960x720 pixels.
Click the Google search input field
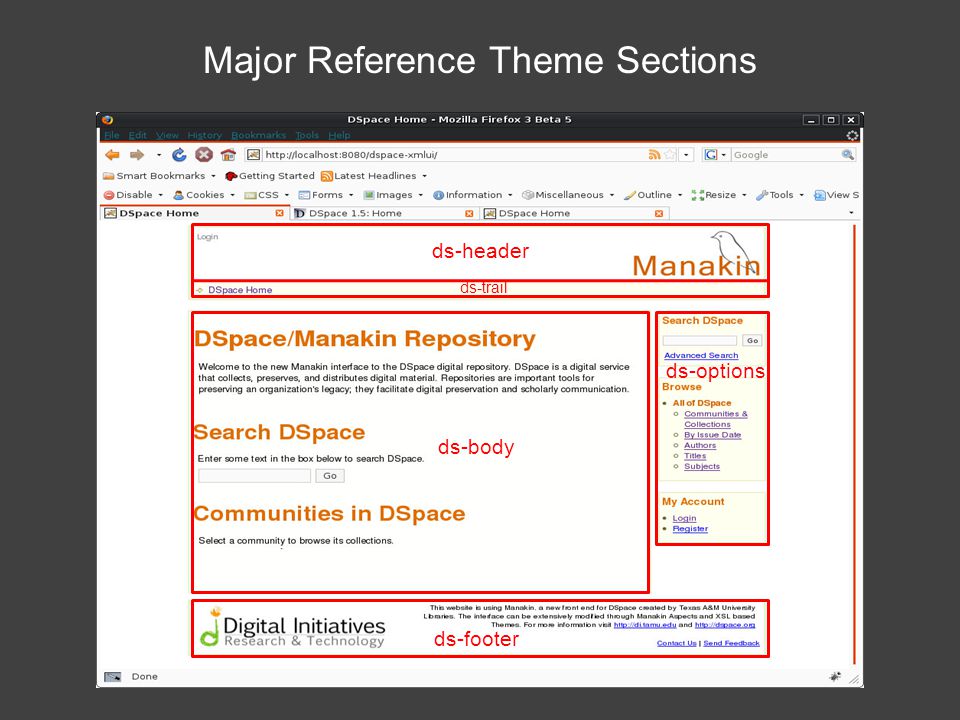tap(786, 155)
